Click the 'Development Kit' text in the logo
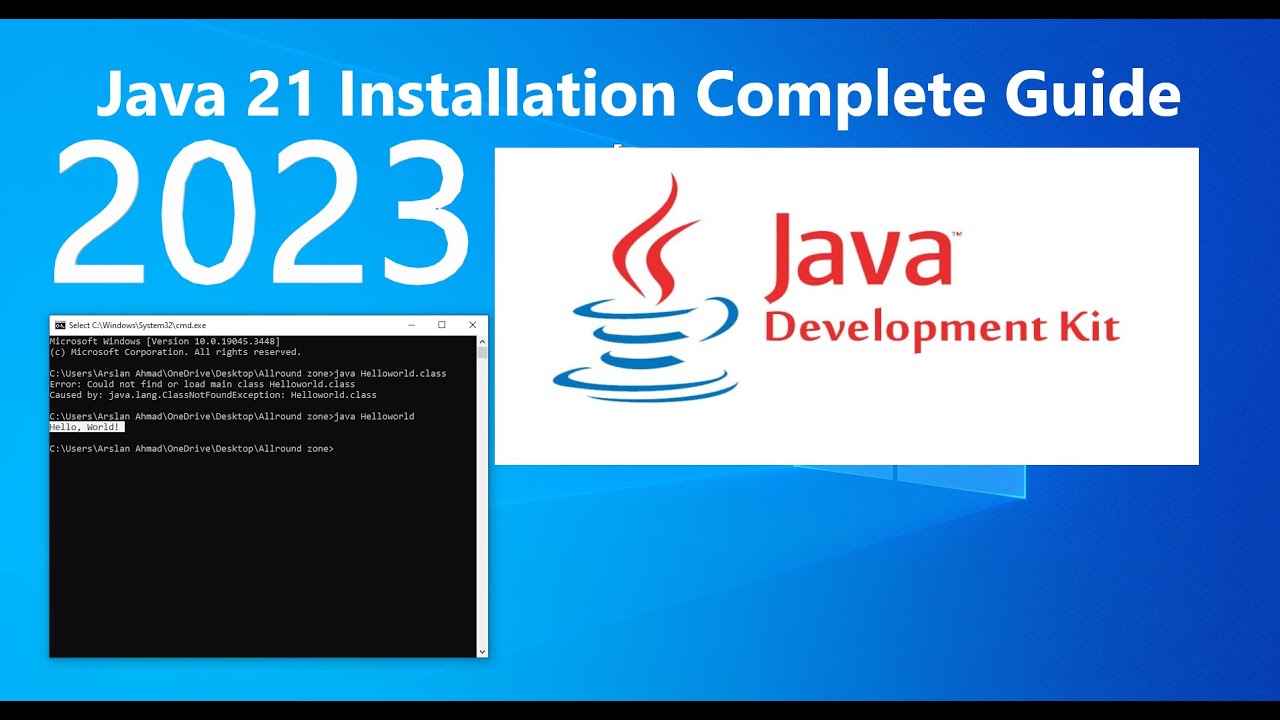Viewport: 1280px width, 720px height. pyautogui.click(x=941, y=328)
